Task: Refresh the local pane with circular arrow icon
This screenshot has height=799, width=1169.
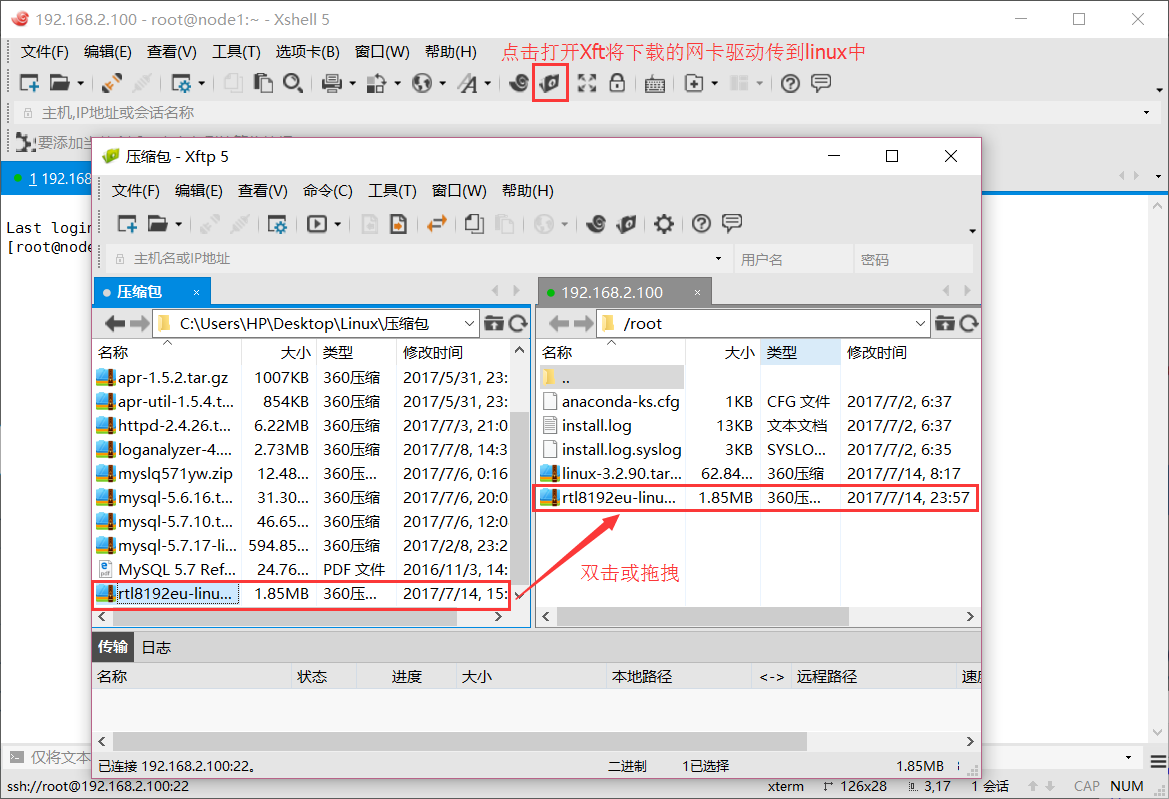Action: (518, 323)
